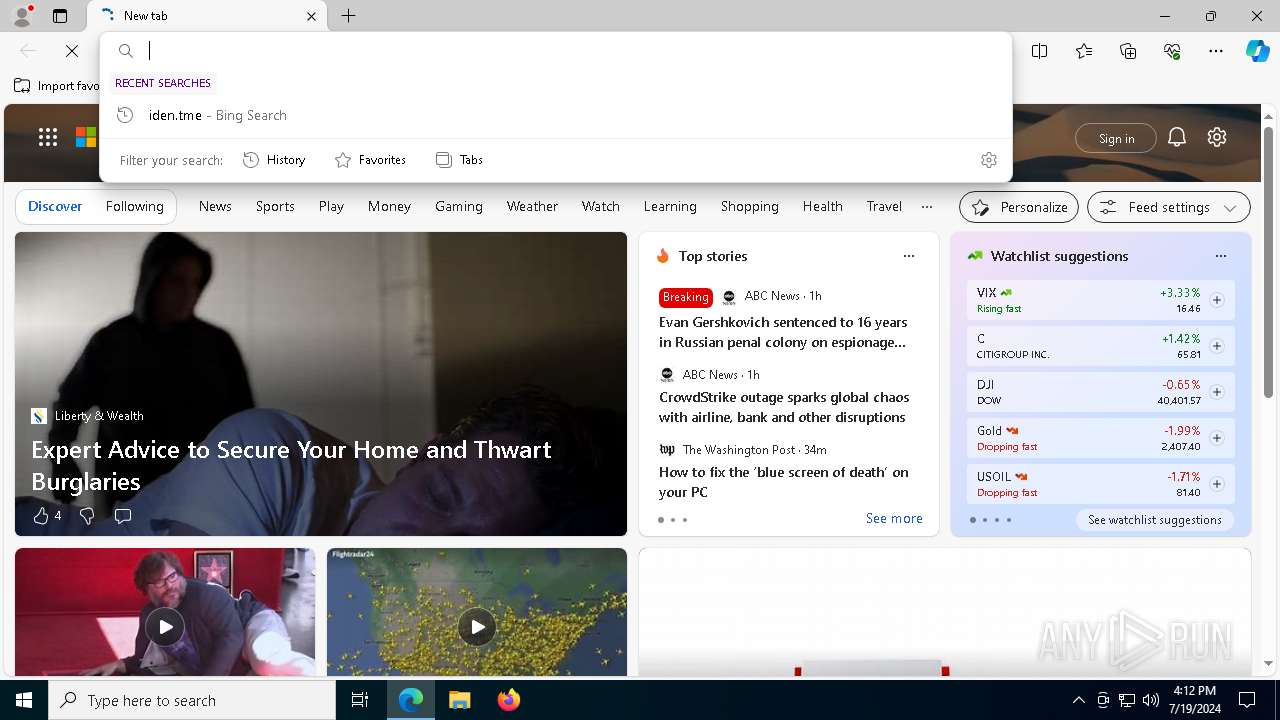This screenshot has height=720, width=1280.
Task: Open the tab actions menu icon
Action: 60,16
